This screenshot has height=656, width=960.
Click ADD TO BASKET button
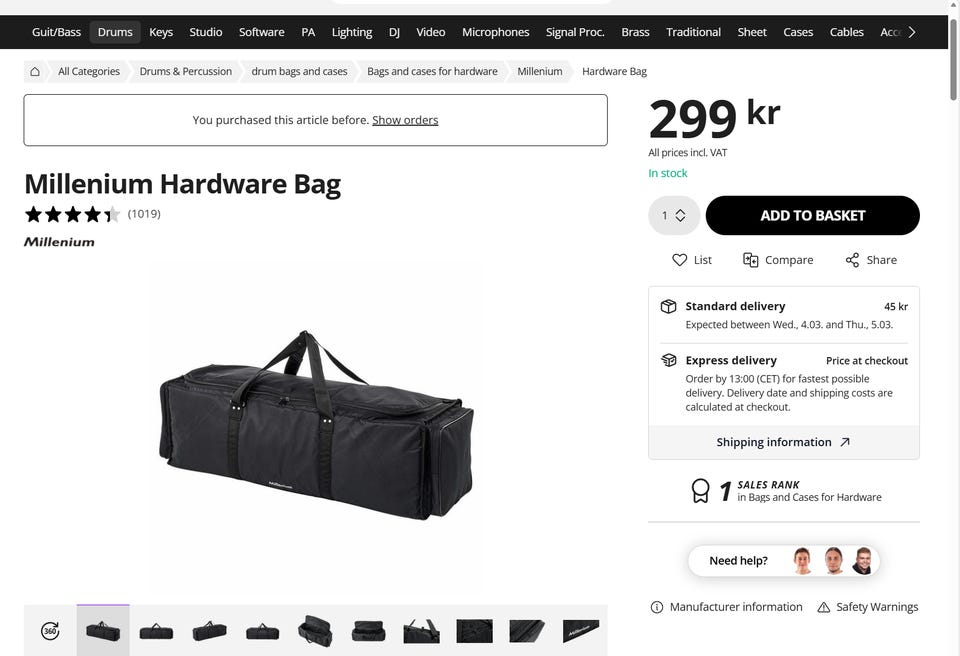[812, 216]
